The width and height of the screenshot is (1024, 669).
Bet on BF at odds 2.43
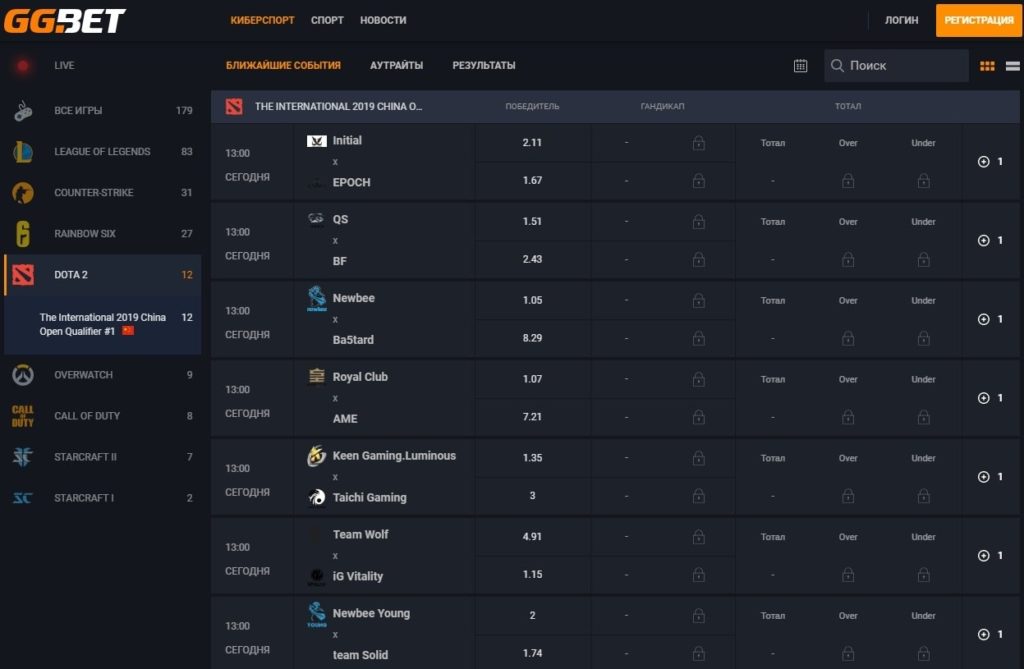(532, 259)
